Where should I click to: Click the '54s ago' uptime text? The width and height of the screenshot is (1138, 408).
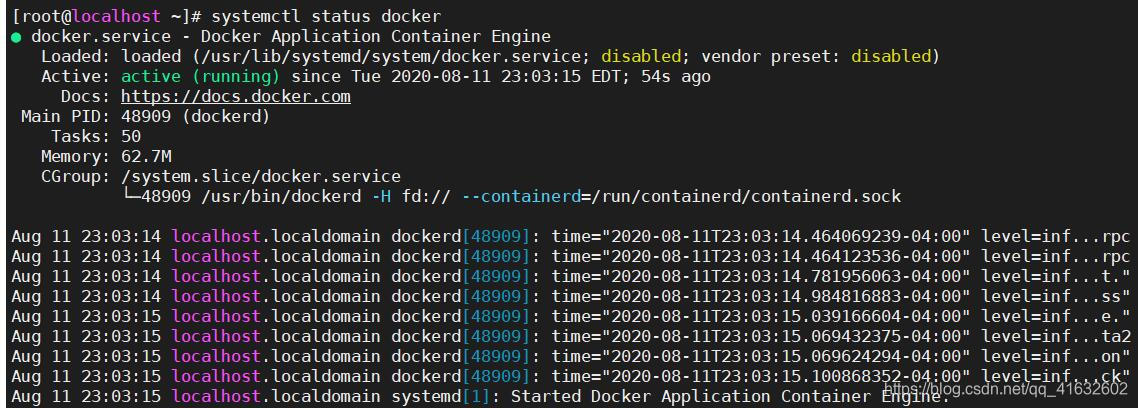(x=676, y=76)
